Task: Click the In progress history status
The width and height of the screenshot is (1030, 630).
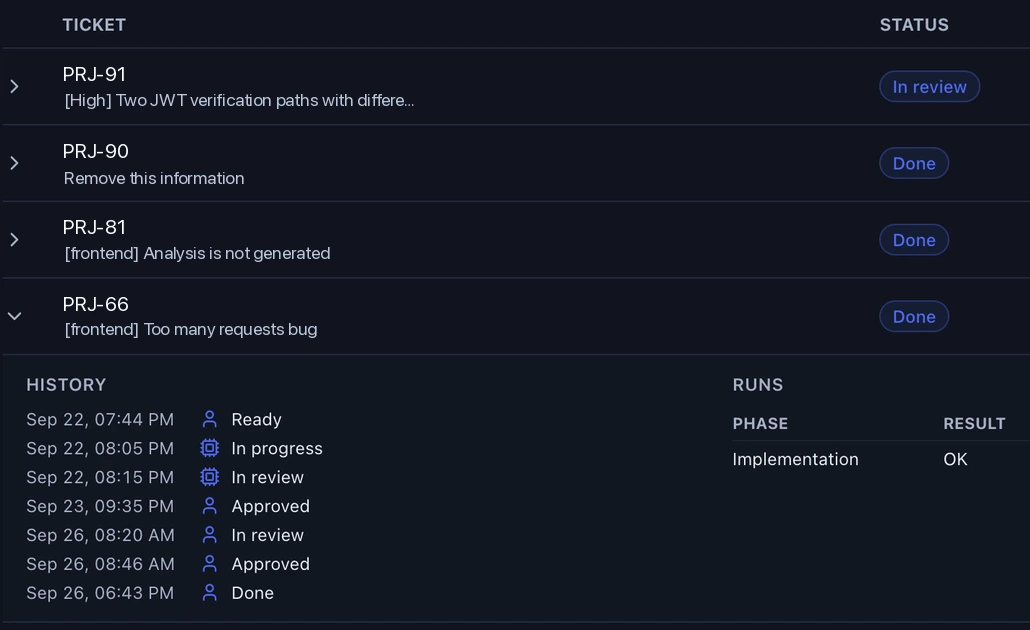Action: click(277, 449)
